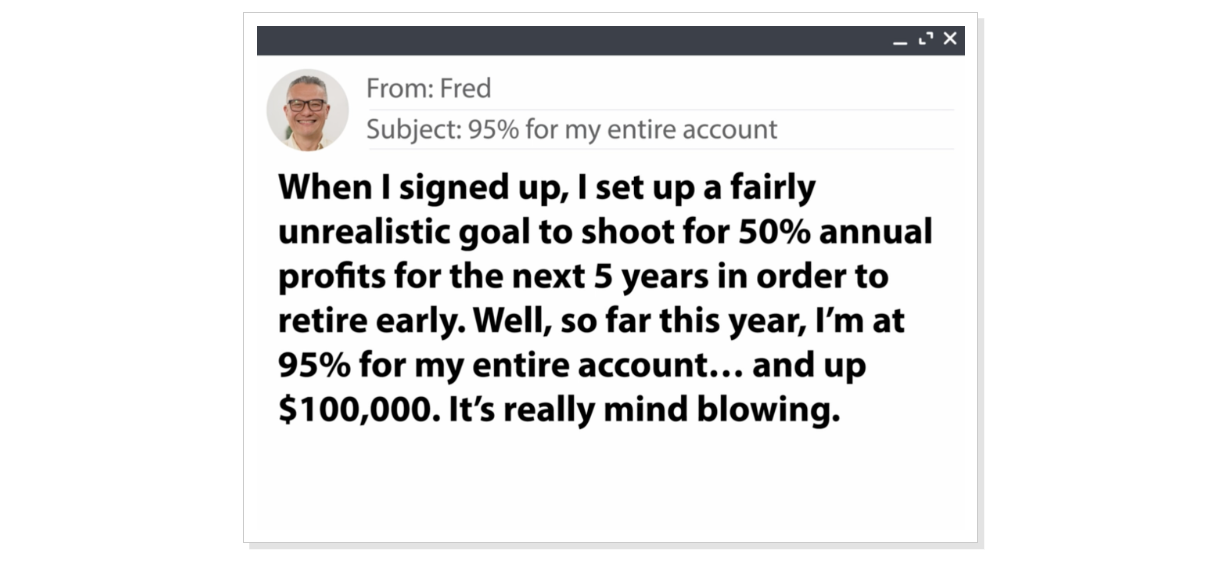
Task: Click the restore/expand window icon
Action: coord(925,39)
